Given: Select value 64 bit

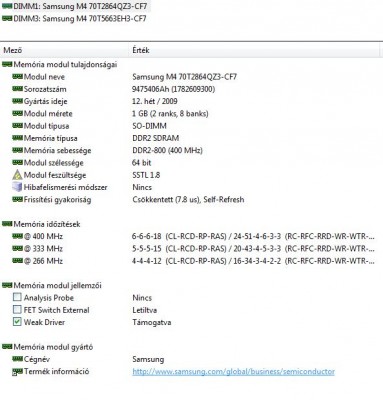Looking at the screenshot, I should pyautogui.click(x=142, y=163).
